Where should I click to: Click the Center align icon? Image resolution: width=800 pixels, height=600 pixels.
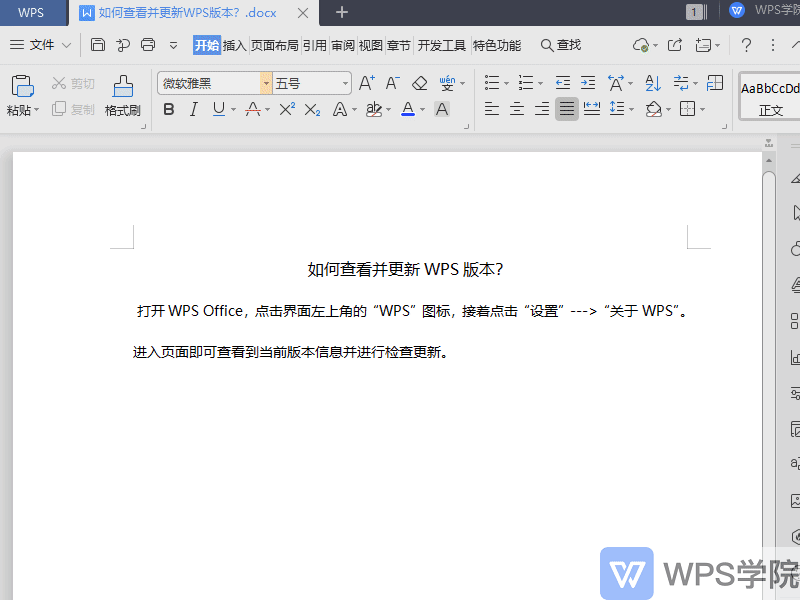[517, 109]
